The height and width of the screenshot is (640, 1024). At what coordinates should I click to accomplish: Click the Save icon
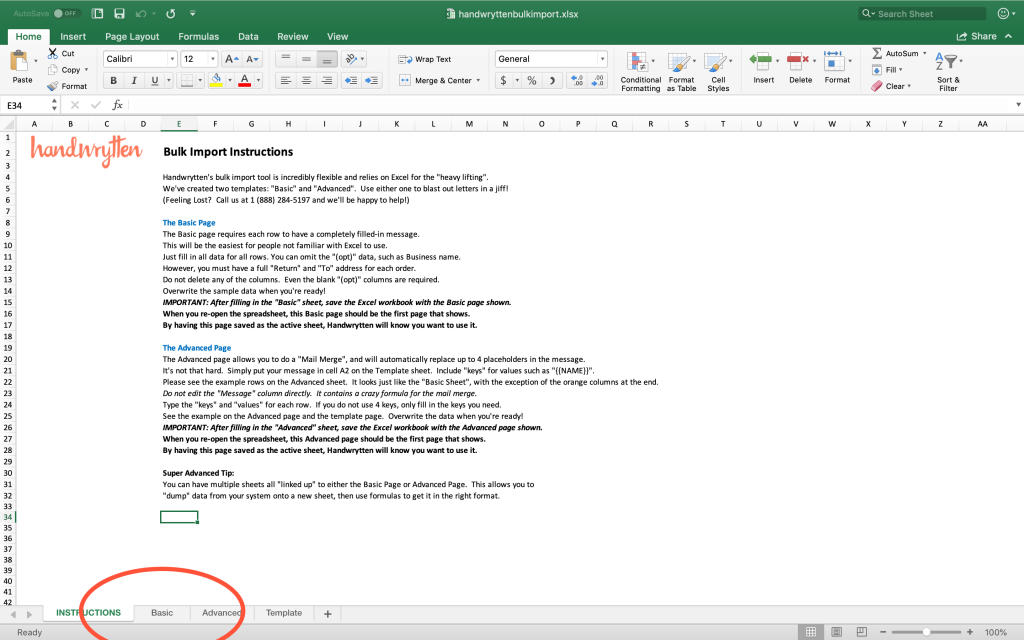[x=120, y=13]
